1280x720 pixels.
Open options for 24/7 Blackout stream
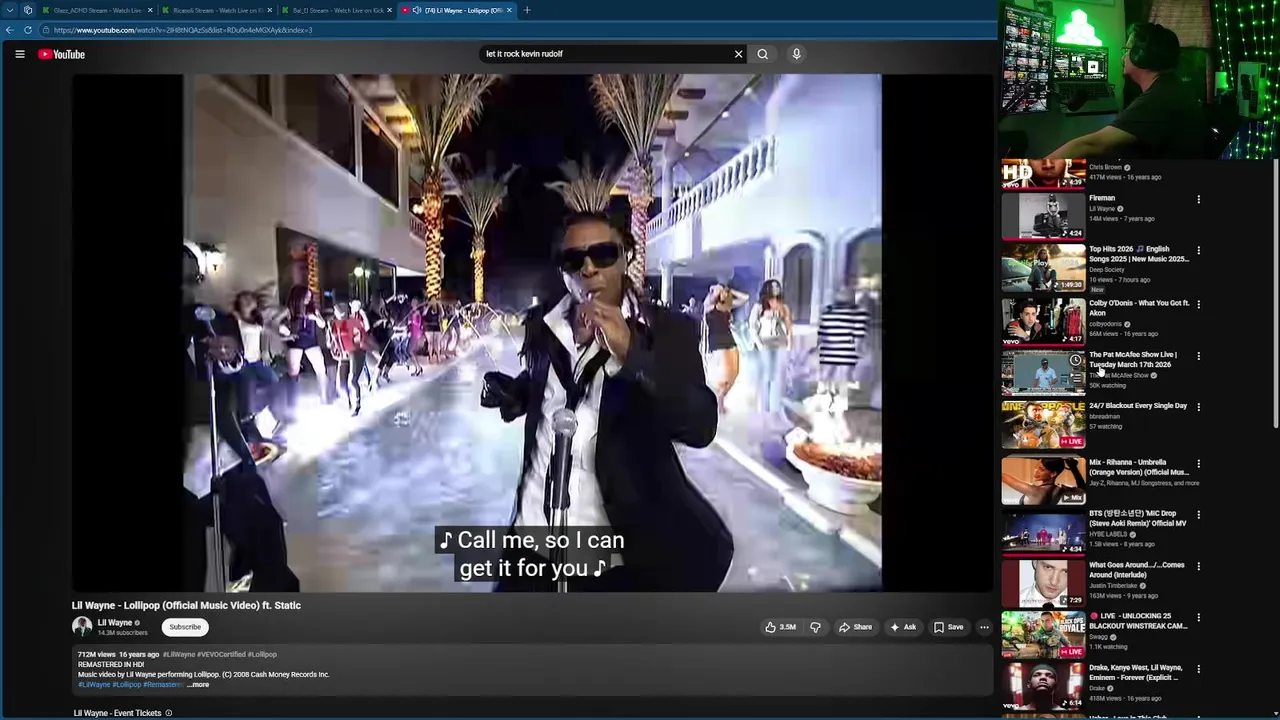pyautogui.click(x=1198, y=407)
